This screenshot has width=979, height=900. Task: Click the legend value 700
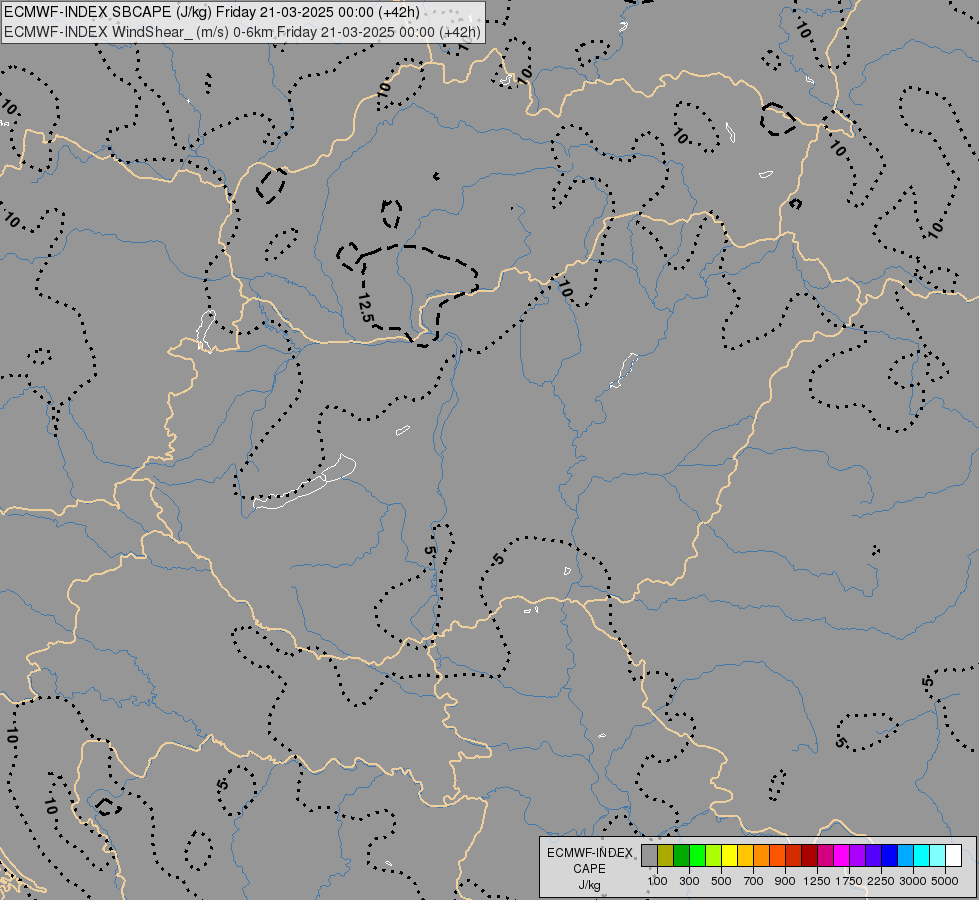[754, 881]
